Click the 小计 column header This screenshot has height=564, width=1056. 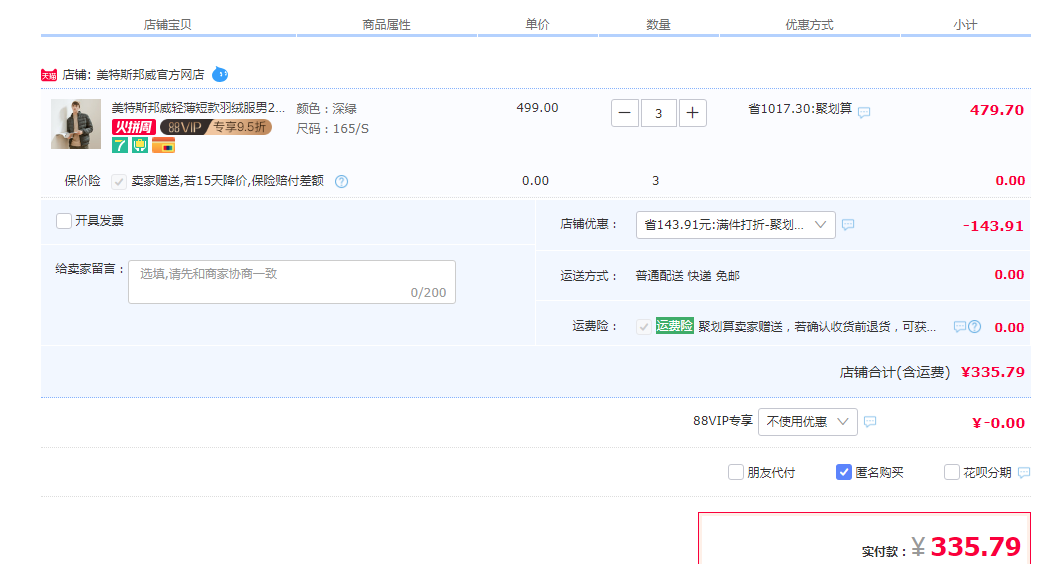[x=965, y=25]
